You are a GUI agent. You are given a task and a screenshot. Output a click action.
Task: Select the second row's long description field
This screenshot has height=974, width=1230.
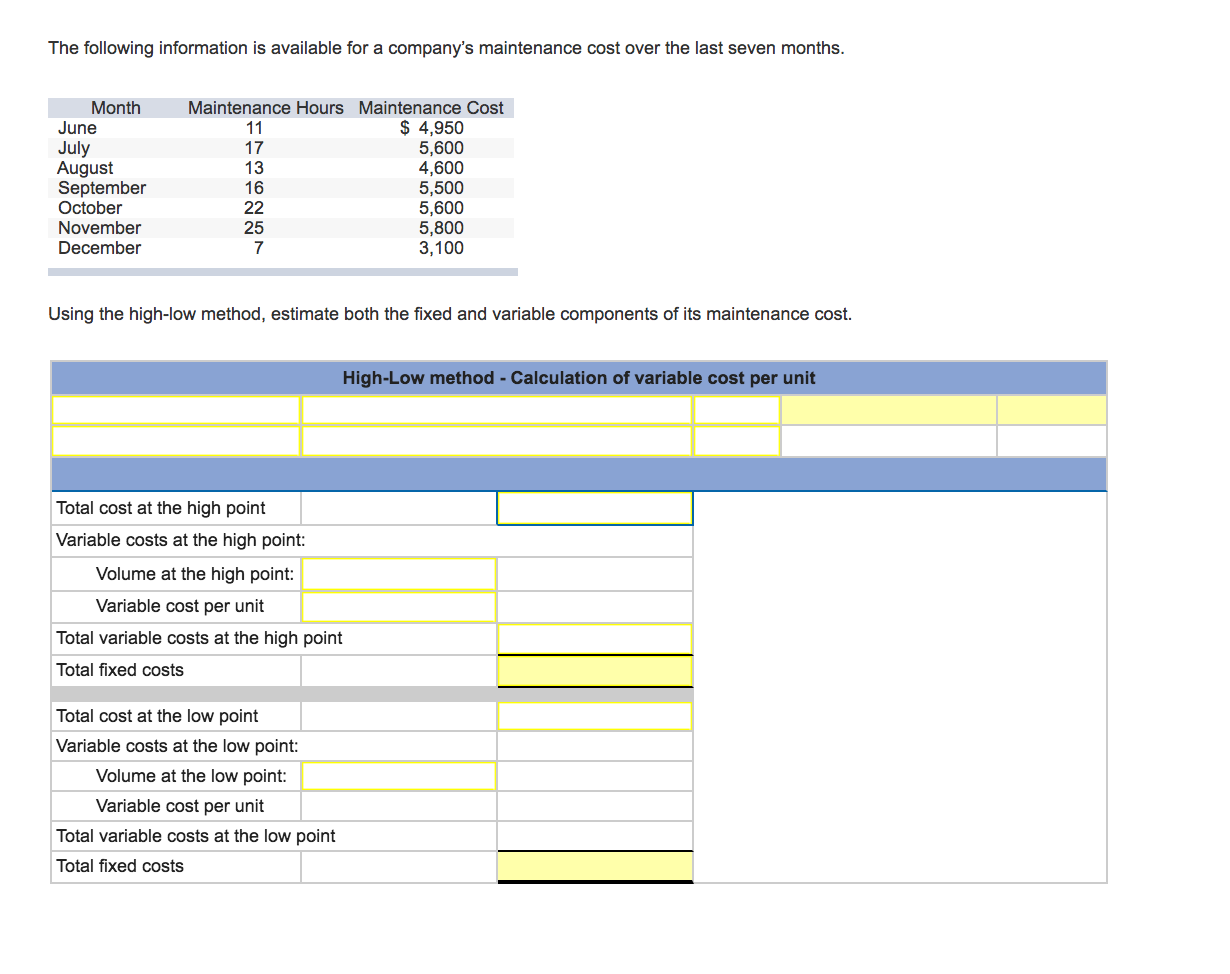pyautogui.click(x=495, y=440)
